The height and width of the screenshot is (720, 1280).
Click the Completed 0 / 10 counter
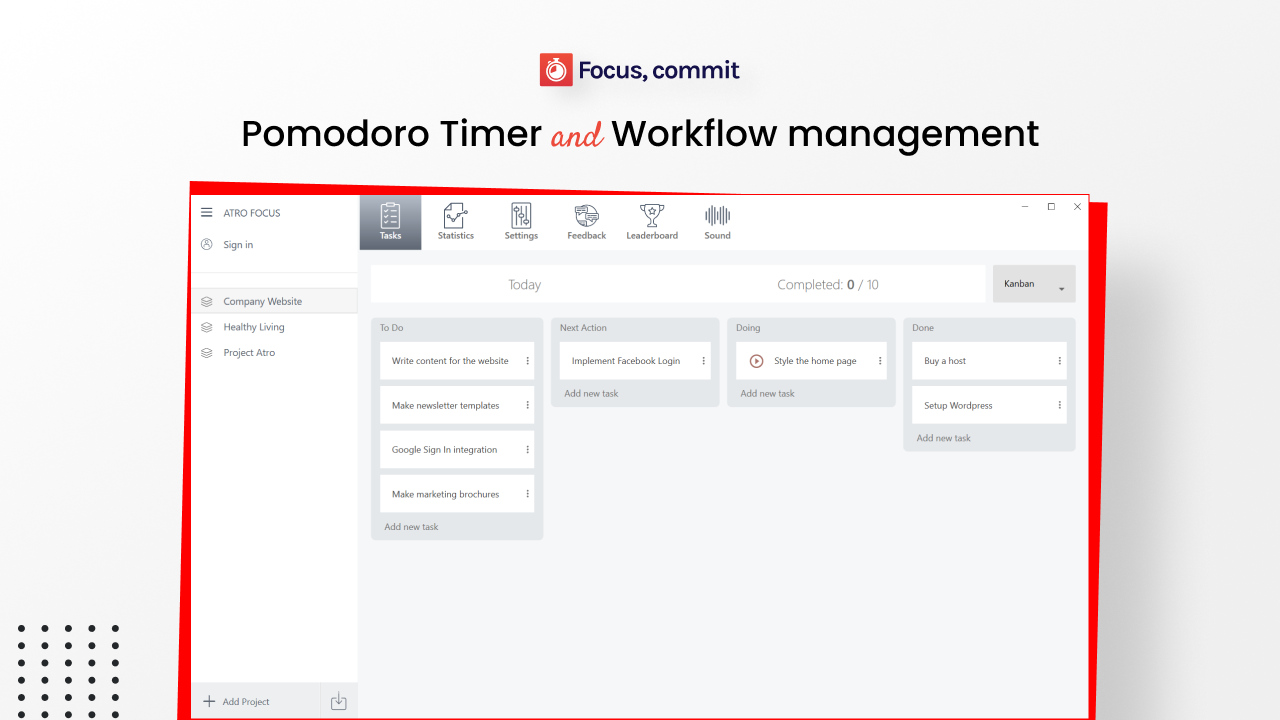(x=828, y=285)
